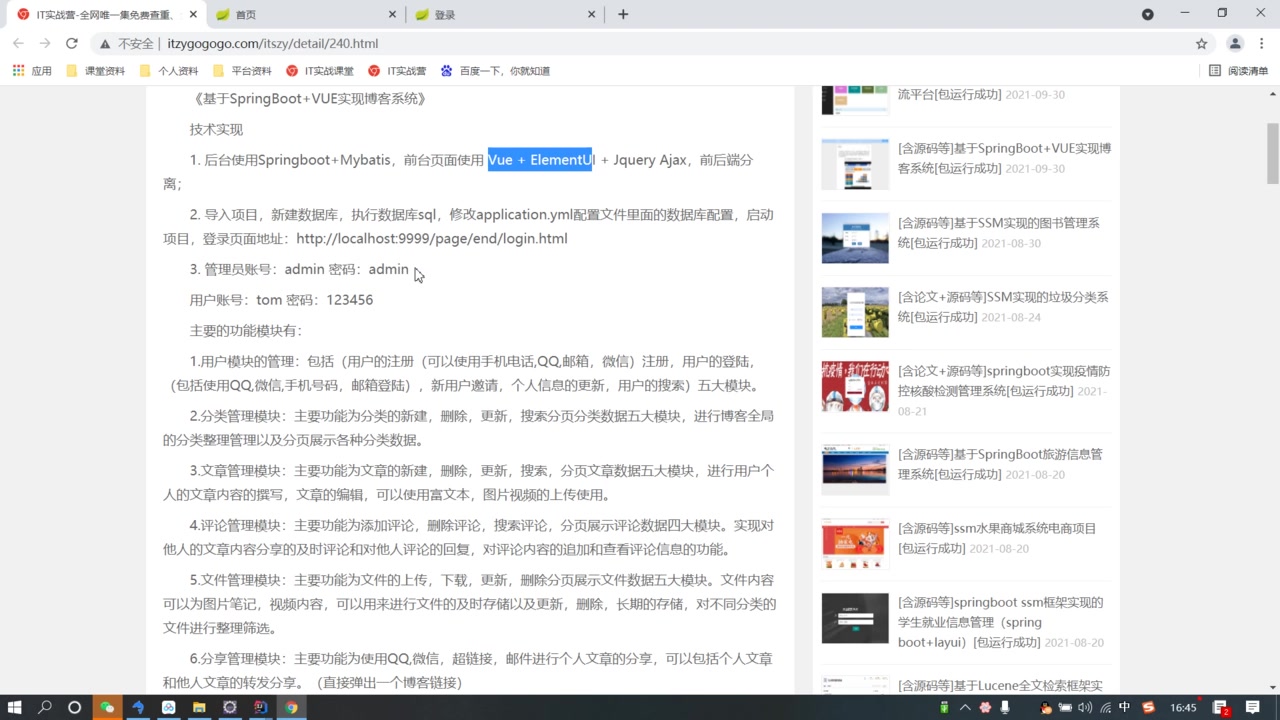
Task: Click the 学生就业信息管理 article thumbnail
Action: coord(855,618)
